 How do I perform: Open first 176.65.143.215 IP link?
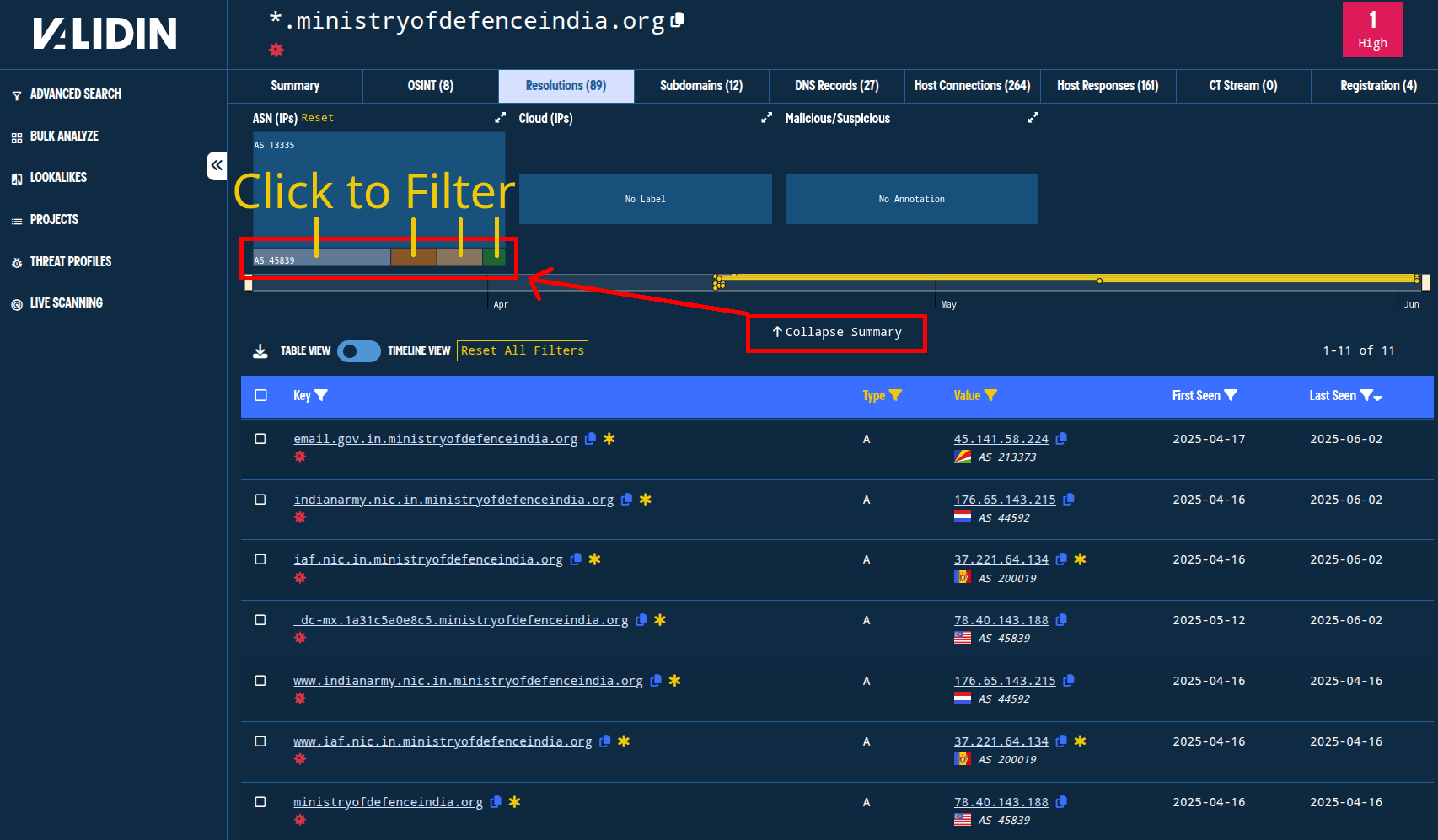[x=1005, y=500]
